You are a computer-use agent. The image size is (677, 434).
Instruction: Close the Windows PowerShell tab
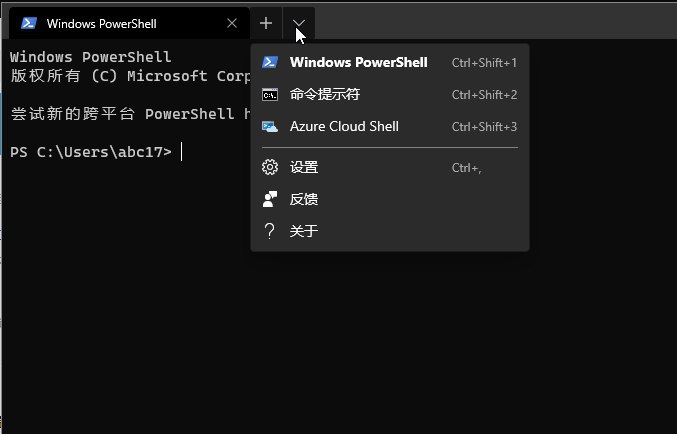pos(232,23)
